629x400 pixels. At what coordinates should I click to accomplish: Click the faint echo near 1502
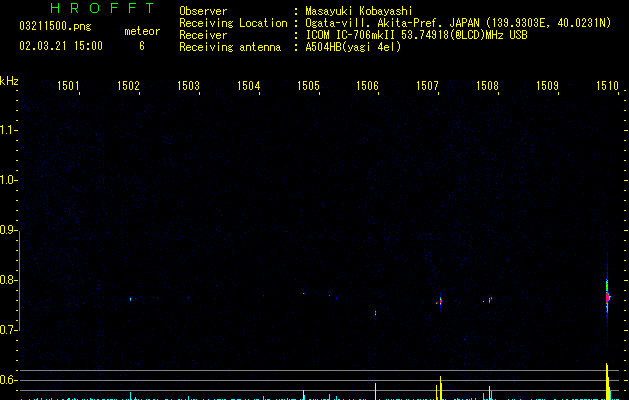[131, 298]
